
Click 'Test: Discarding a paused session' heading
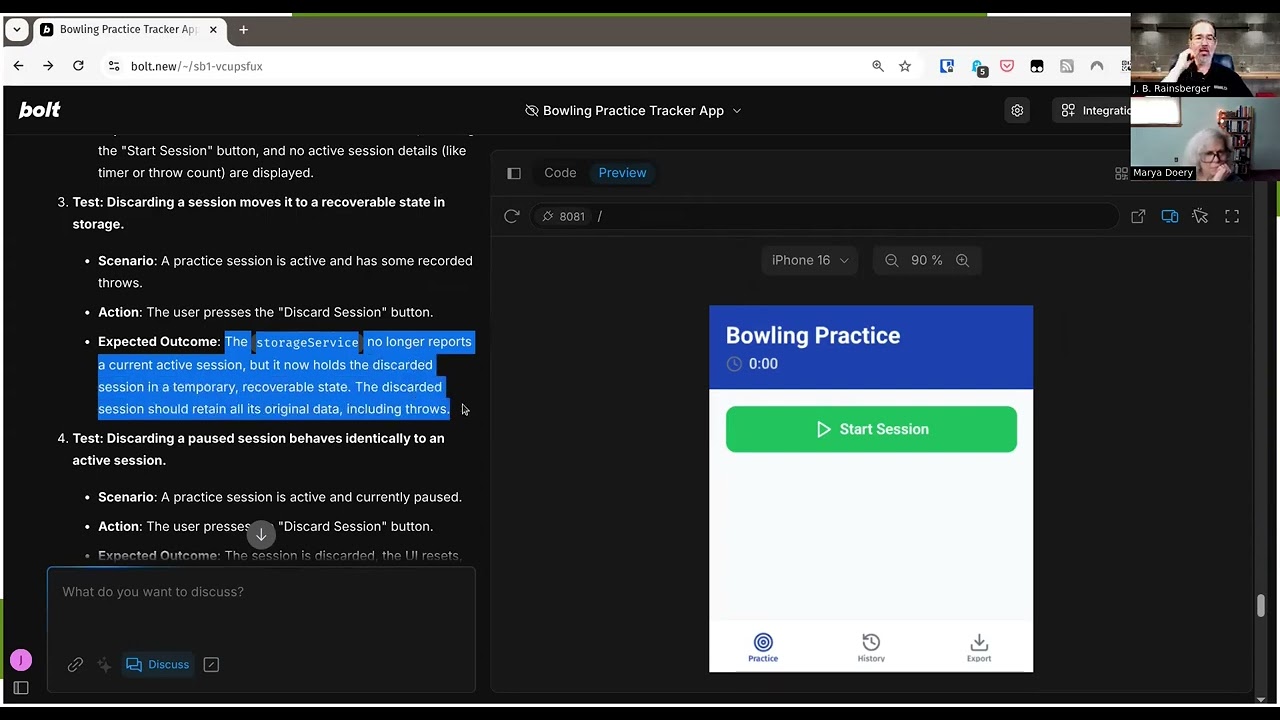258,449
